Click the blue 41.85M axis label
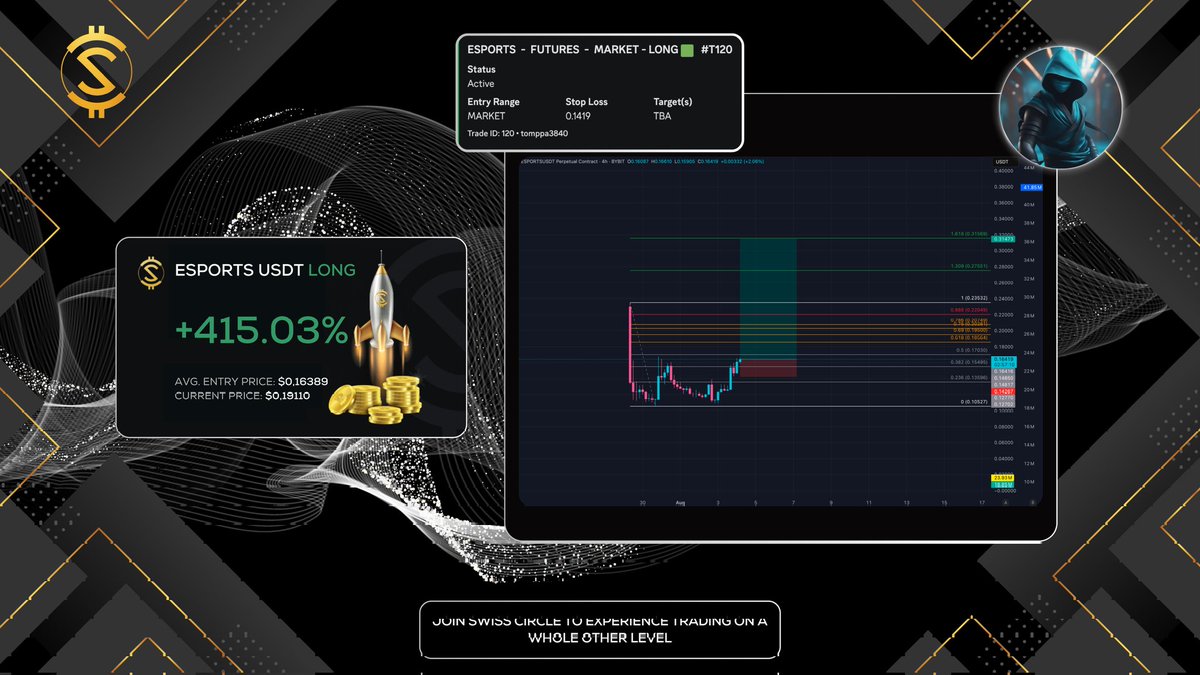This screenshot has width=1200, height=675. [1033, 188]
